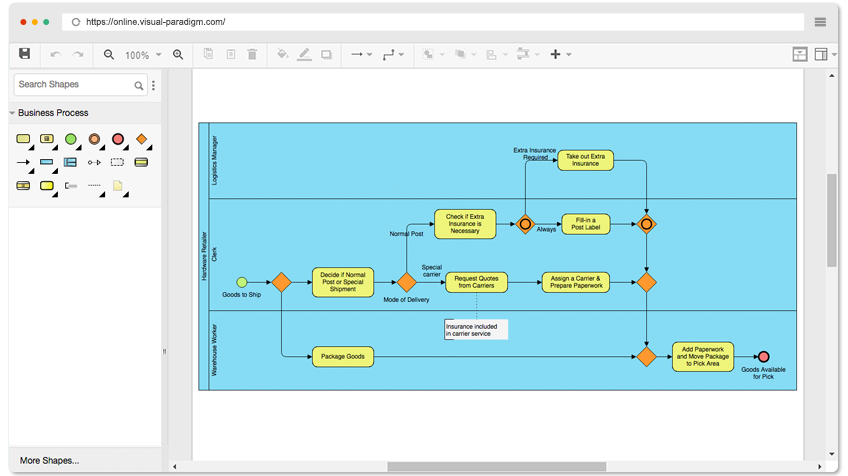Screen dimensions: 848x476
Task: Select the Mode of Delivery gateway
Action: [407, 282]
